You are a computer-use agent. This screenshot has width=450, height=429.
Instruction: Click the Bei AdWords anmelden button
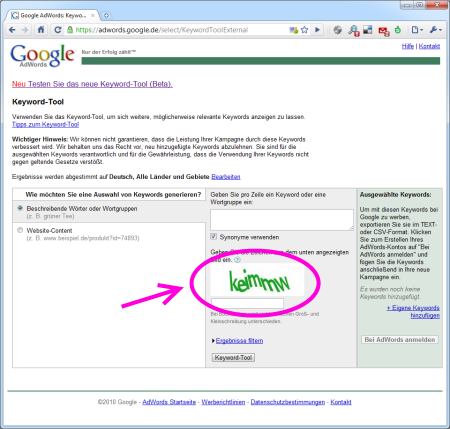(400, 340)
